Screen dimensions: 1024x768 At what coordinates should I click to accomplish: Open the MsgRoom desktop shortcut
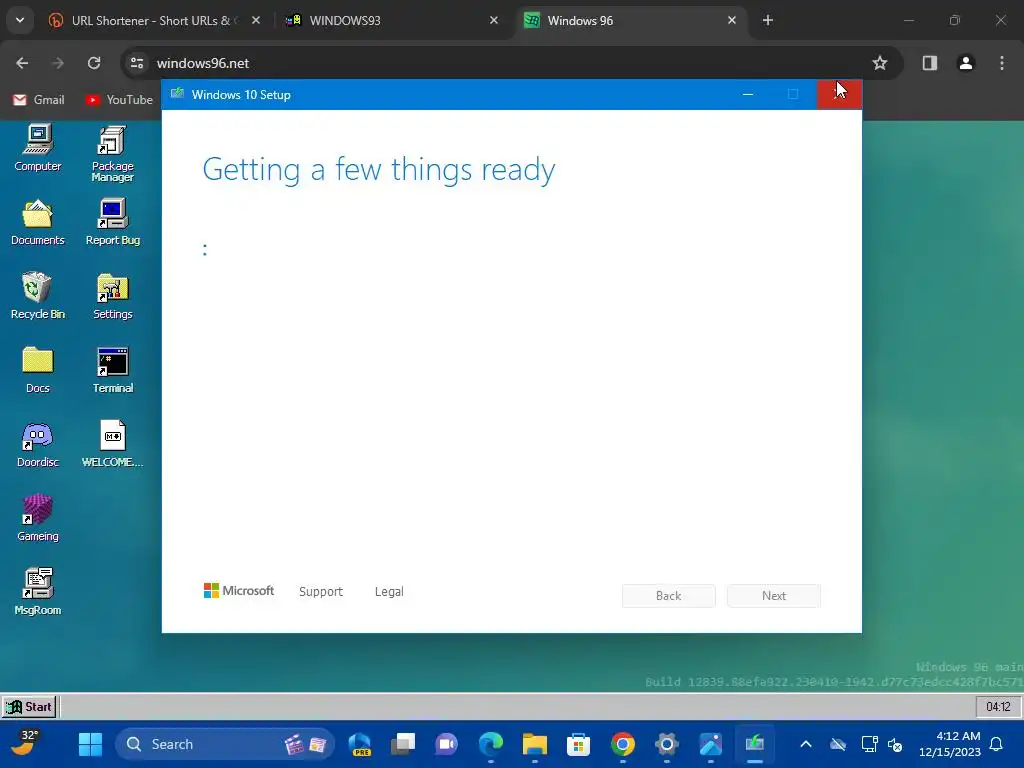37,592
